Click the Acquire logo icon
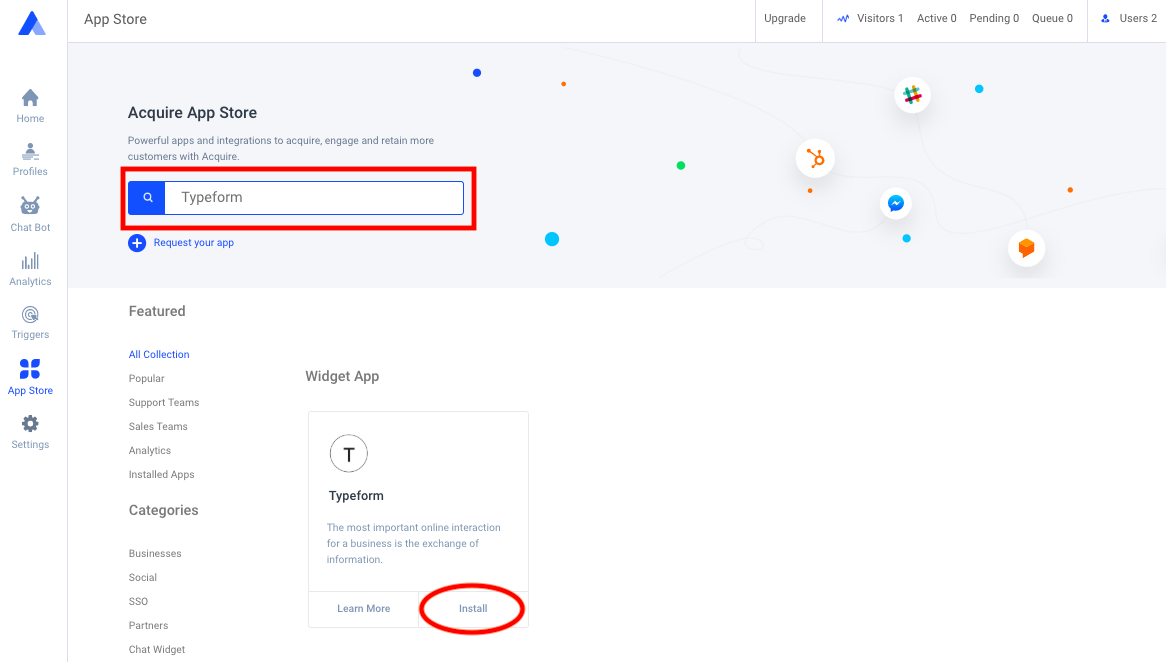1166x662 pixels. 32,23
